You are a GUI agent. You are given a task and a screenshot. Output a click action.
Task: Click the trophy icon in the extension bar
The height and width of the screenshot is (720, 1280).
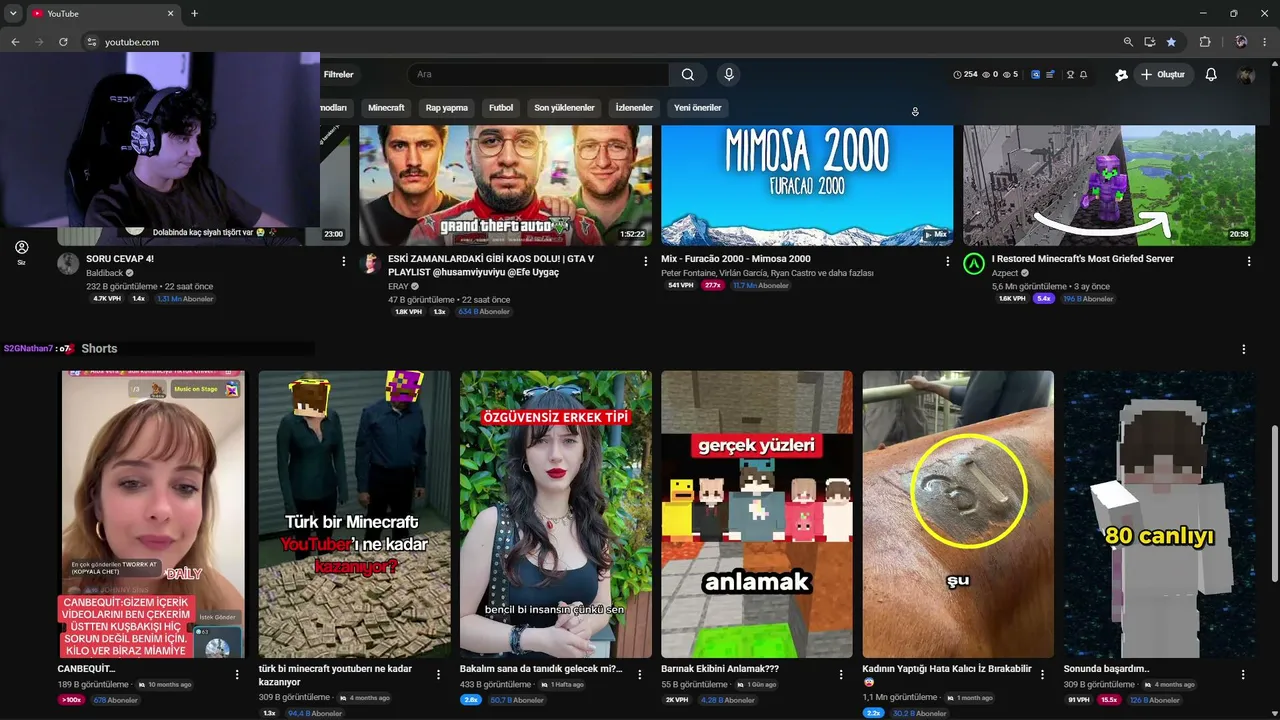(x=1070, y=75)
